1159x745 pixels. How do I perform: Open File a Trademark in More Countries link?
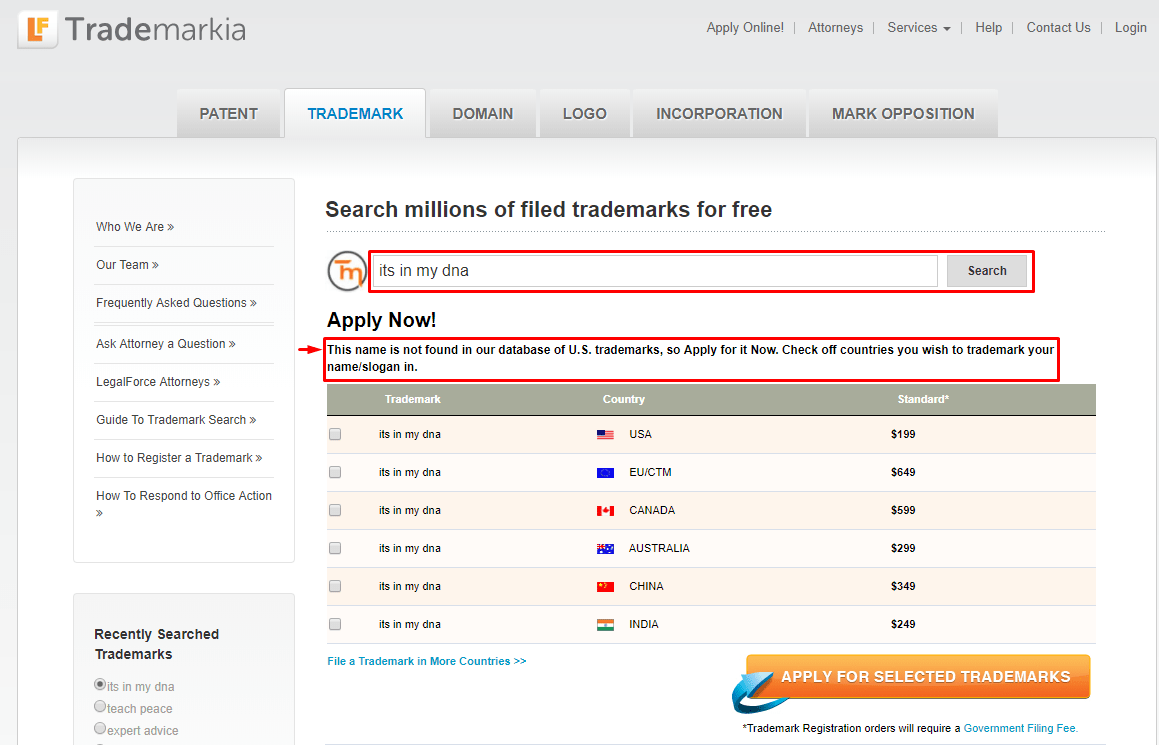426,661
